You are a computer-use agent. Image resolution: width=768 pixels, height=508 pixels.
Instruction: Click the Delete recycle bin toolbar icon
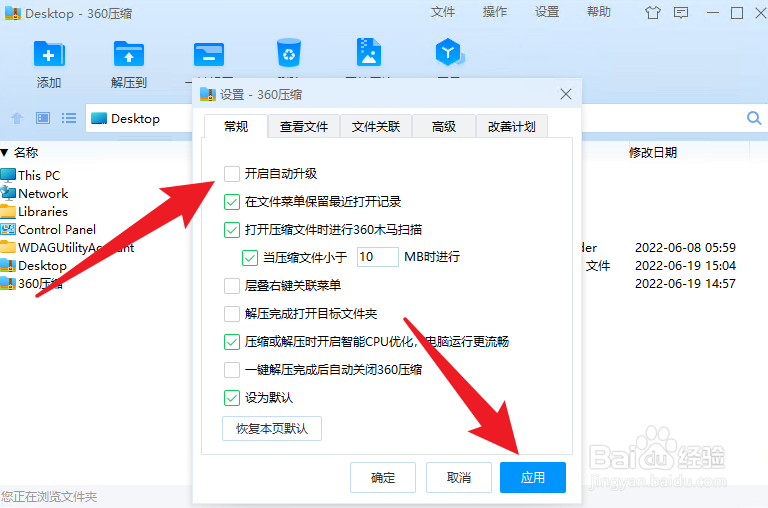tap(289, 53)
